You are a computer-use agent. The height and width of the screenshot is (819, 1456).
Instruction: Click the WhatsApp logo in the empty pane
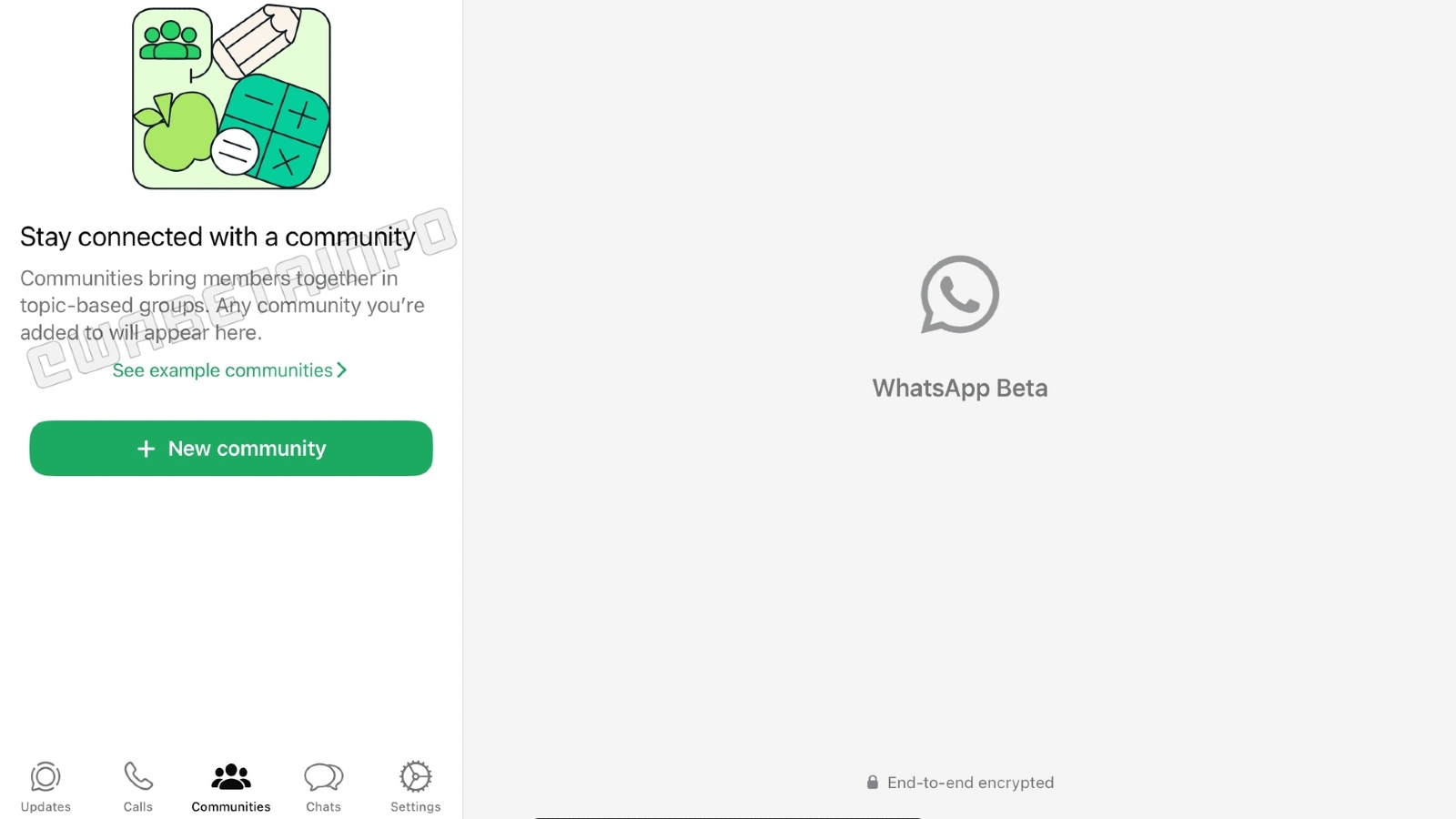tap(960, 295)
